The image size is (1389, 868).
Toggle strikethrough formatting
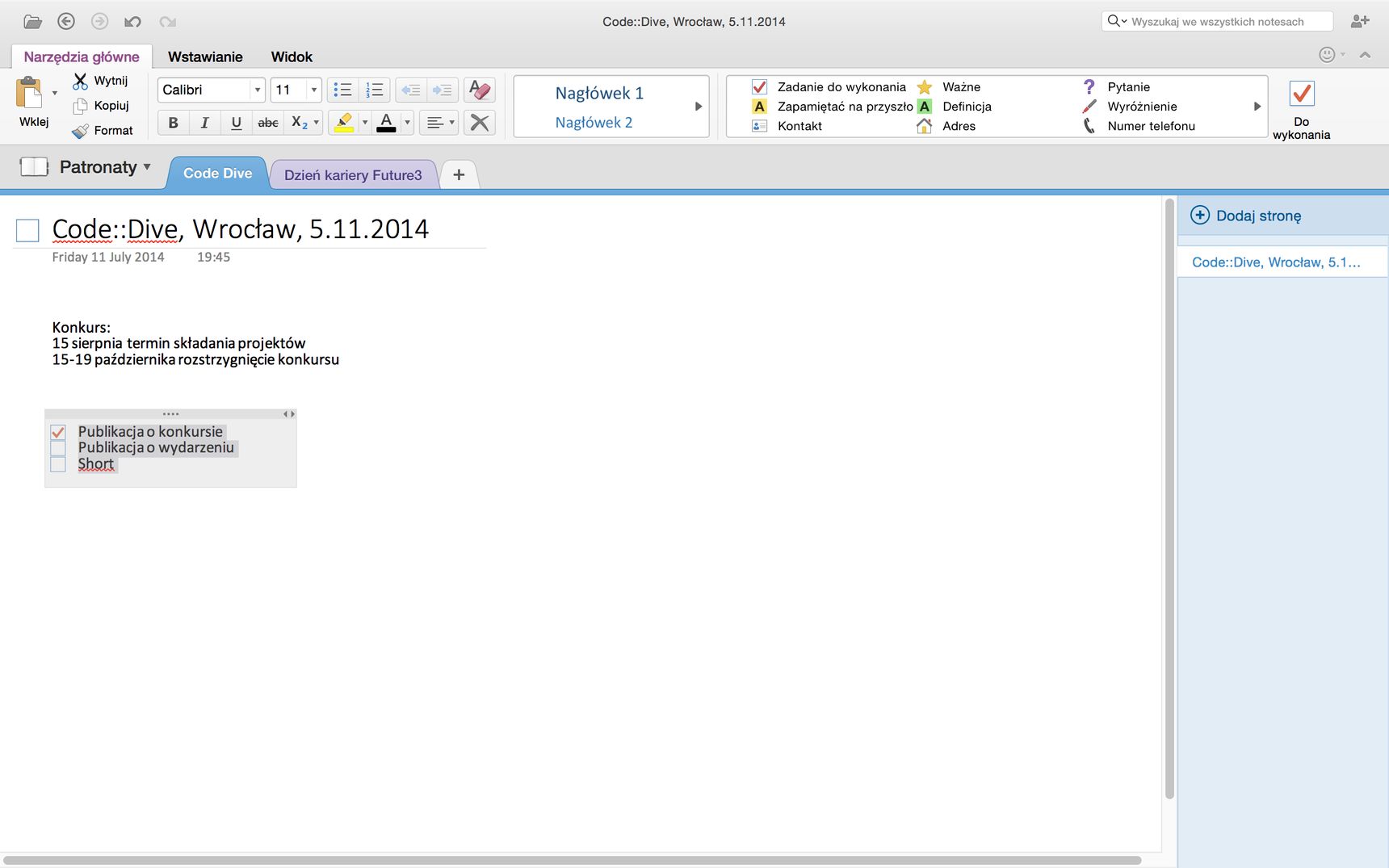click(267, 123)
